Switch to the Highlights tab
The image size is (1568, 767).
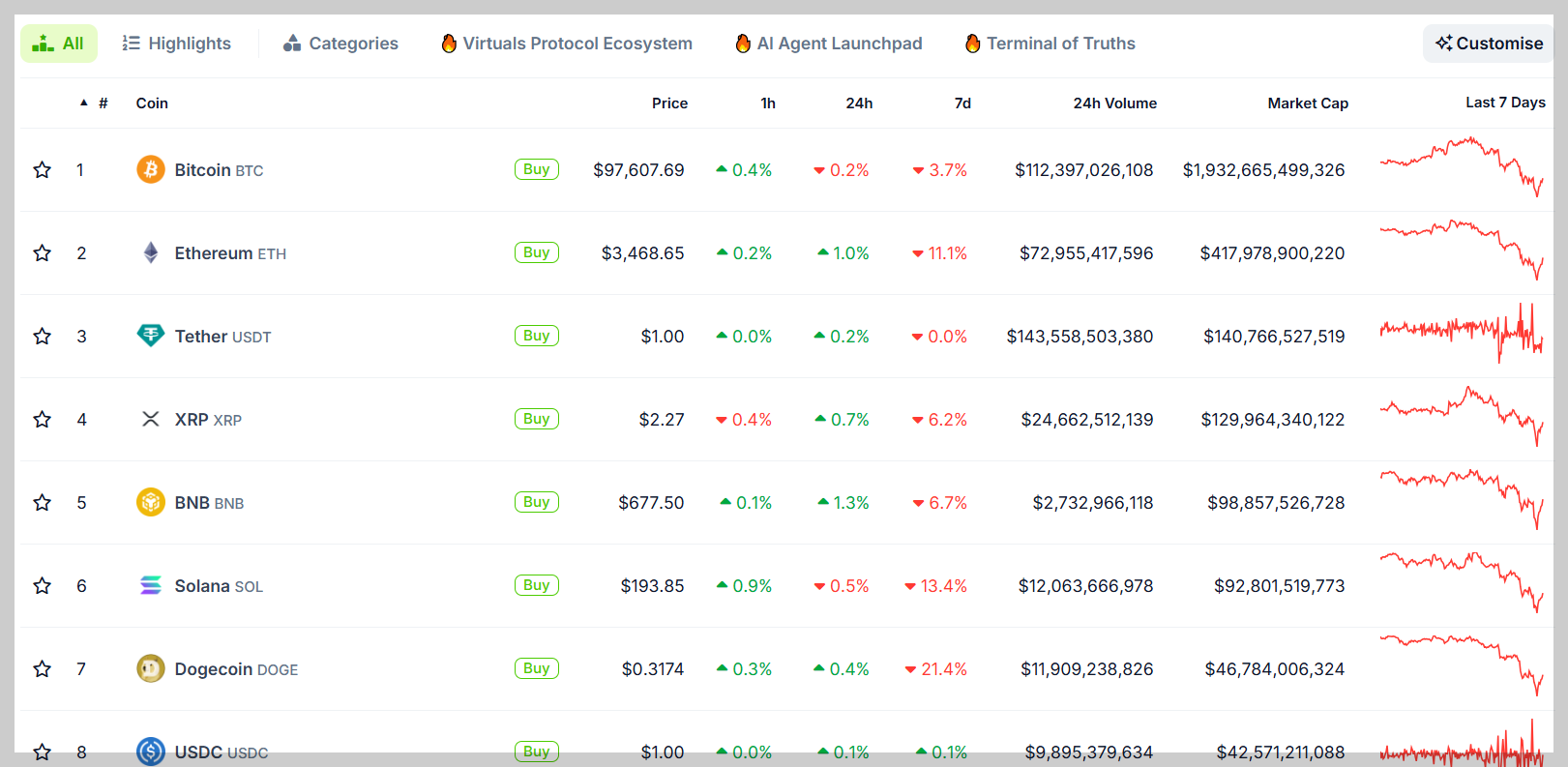tap(177, 44)
